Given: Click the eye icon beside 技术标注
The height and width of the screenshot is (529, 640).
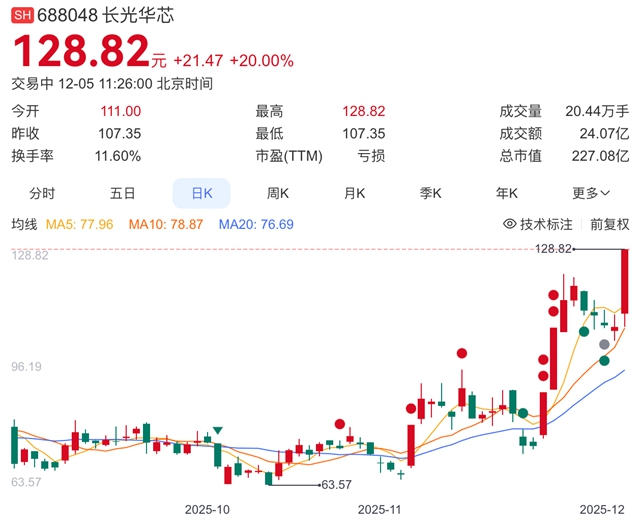Looking at the screenshot, I should point(509,225).
